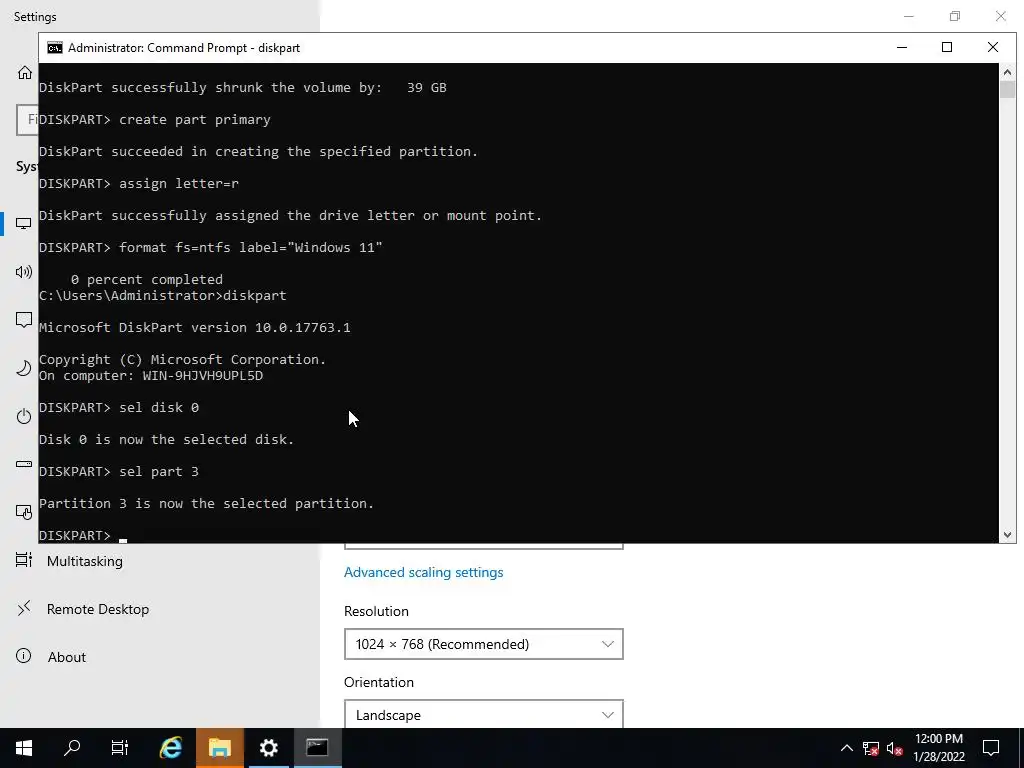
Task: Open Focus assist moon icon in Settings
Action: [24, 368]
